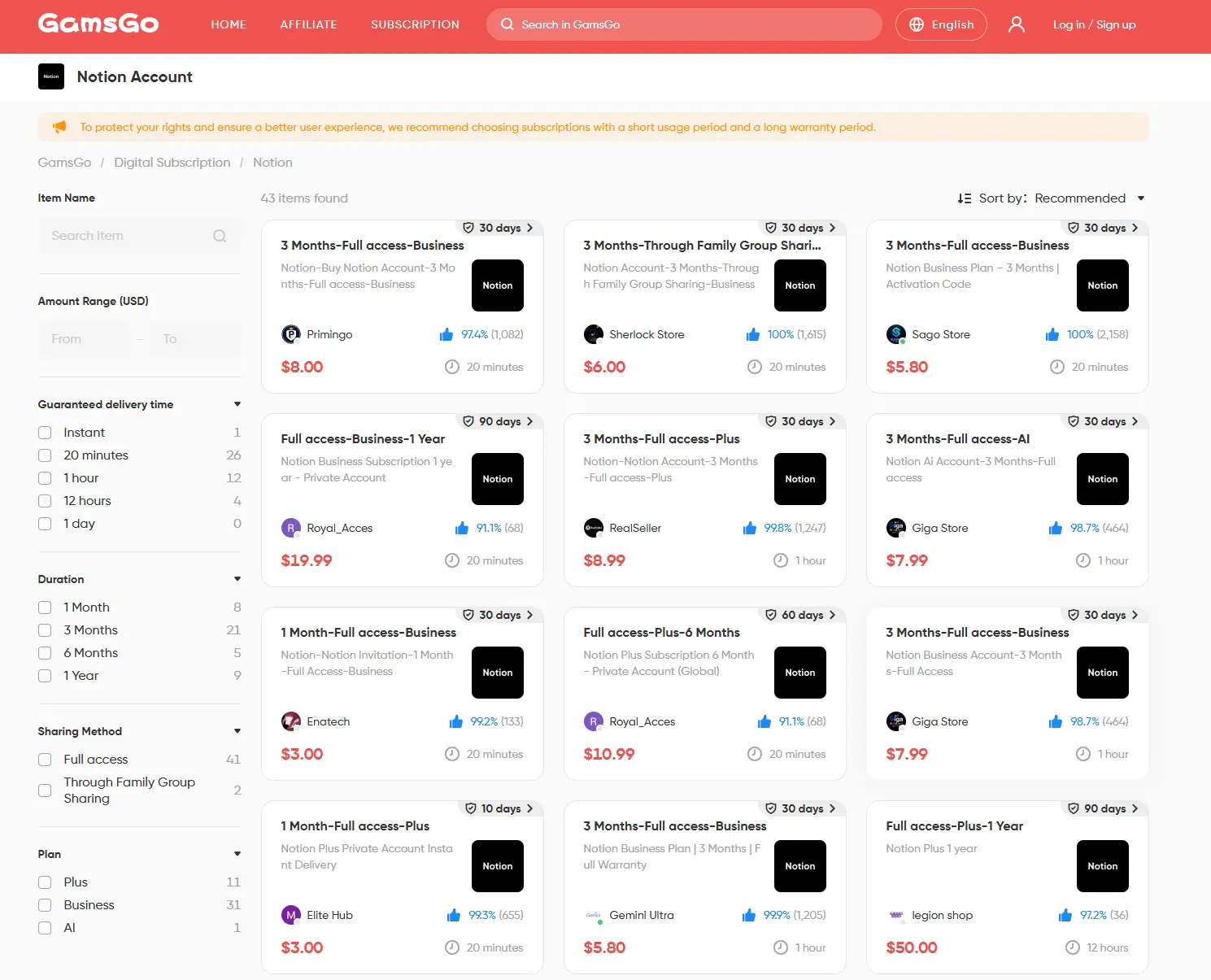Collapse the Plan filter section
Screen dimensions: 1211x980
(237, 854)
